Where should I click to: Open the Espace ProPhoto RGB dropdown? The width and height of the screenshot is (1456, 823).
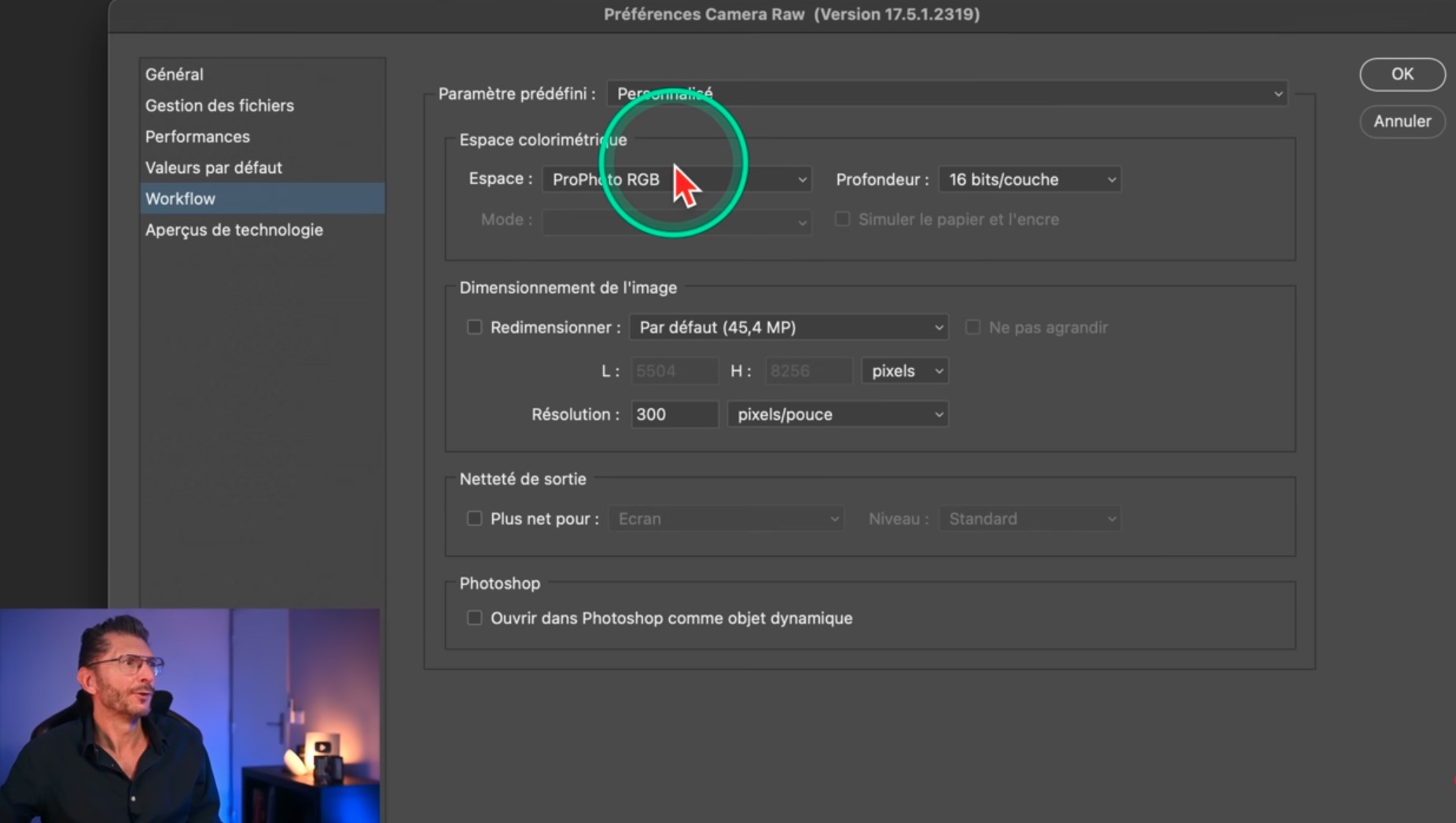[677, 180]
